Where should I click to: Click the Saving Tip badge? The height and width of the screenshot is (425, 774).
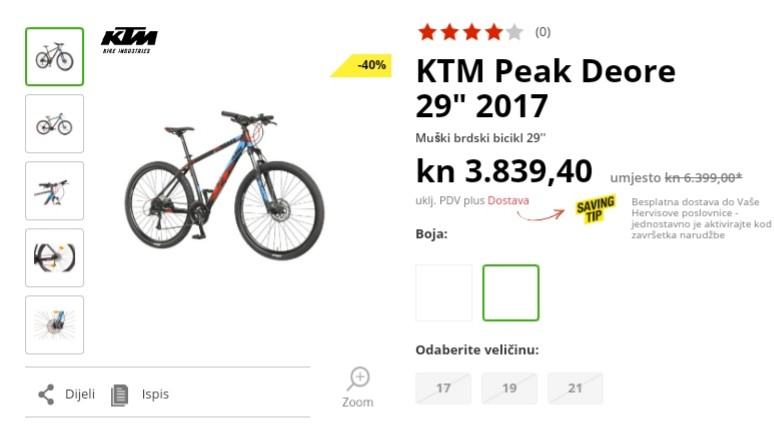(x=595, y=209)
